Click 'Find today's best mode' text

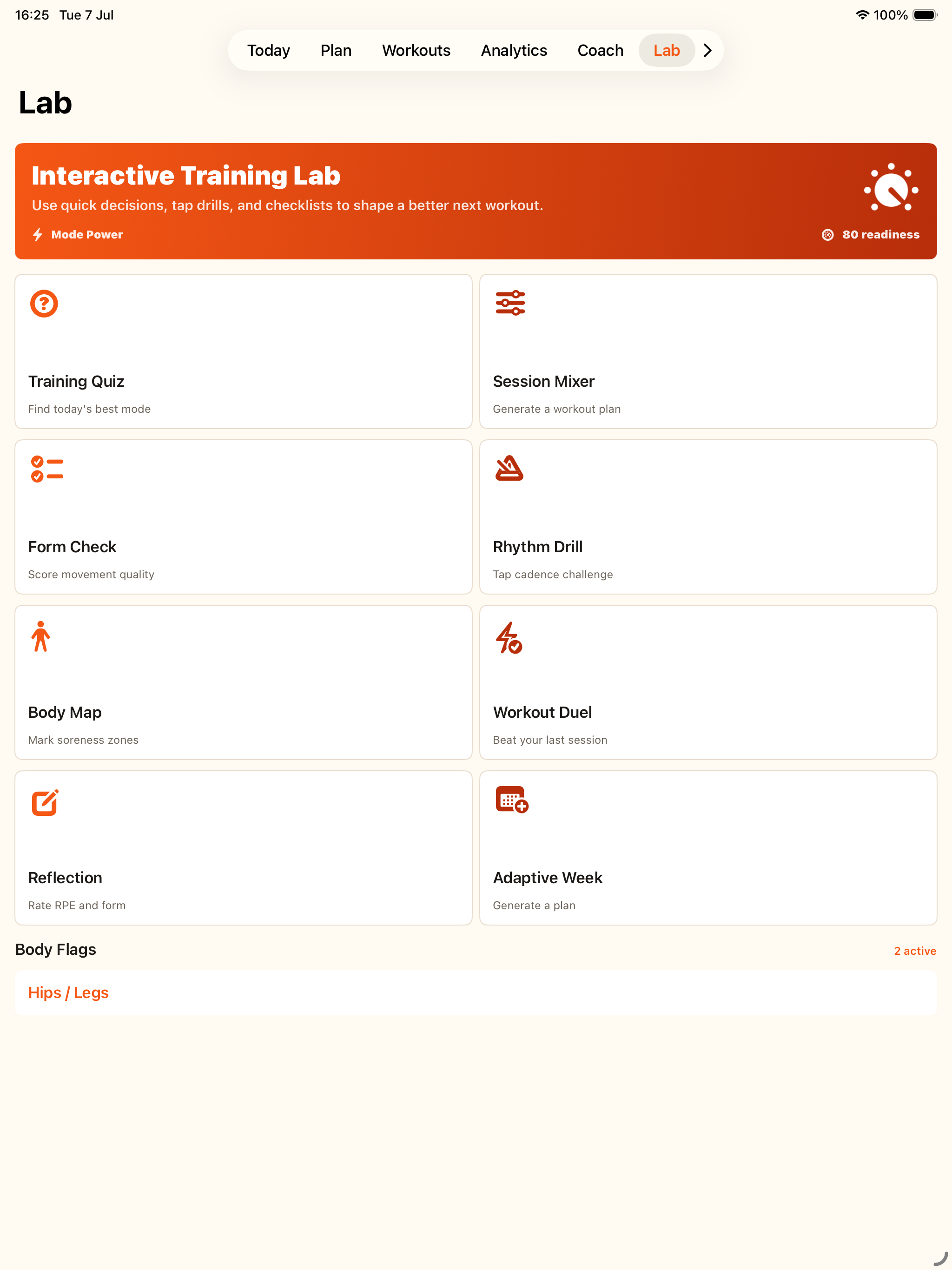click(x=90, y=409)
